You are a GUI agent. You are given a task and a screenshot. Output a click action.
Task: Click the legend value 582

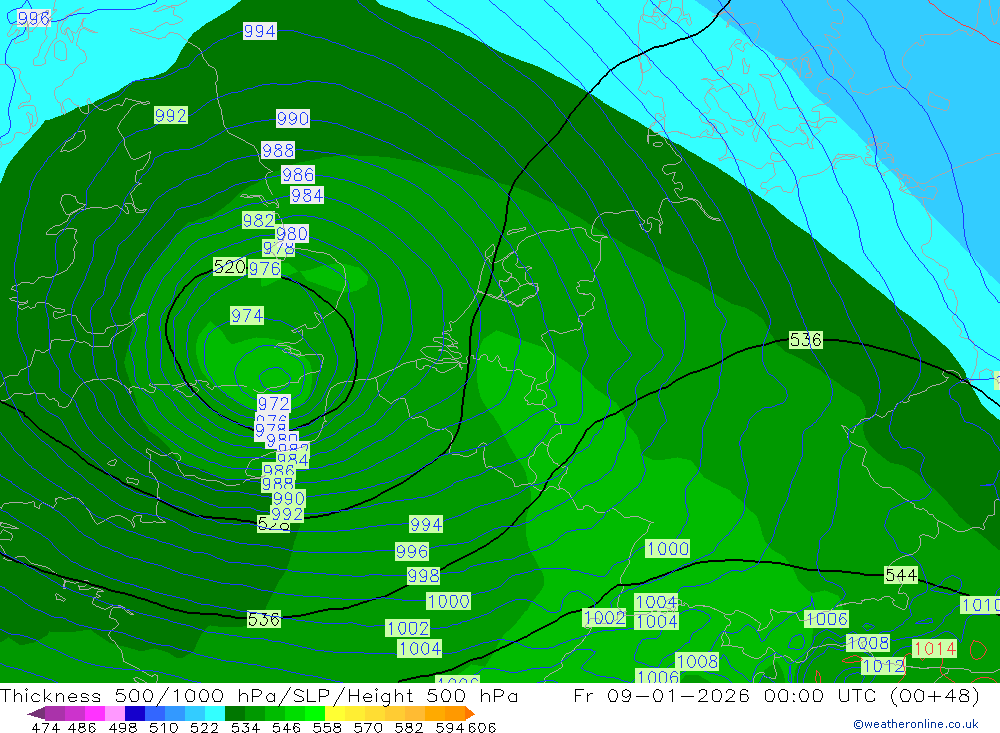[409, 727]
